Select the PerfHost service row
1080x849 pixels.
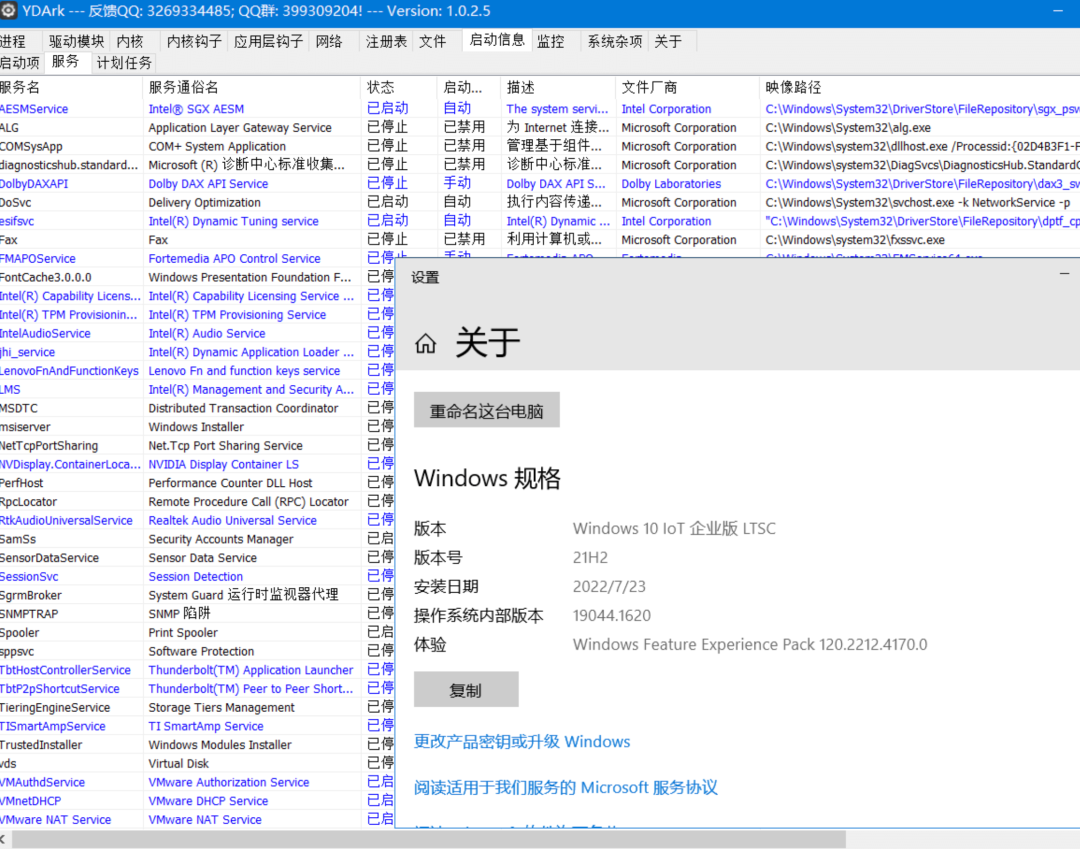tap(197, 483)
